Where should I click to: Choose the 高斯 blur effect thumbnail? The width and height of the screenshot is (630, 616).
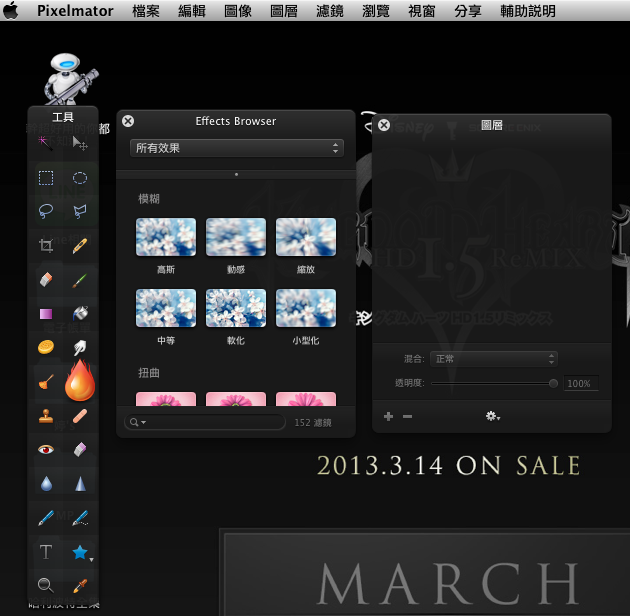(x=166, y=237)
